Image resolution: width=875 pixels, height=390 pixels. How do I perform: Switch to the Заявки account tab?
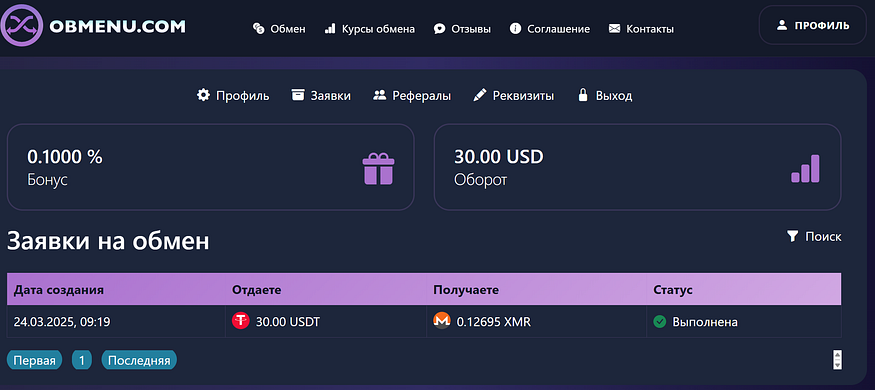coord(321,95)
